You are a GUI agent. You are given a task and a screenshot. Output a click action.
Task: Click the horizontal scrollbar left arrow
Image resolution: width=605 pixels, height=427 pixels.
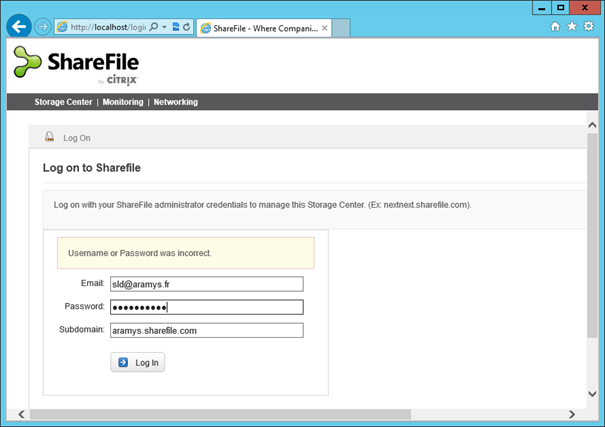22,414
